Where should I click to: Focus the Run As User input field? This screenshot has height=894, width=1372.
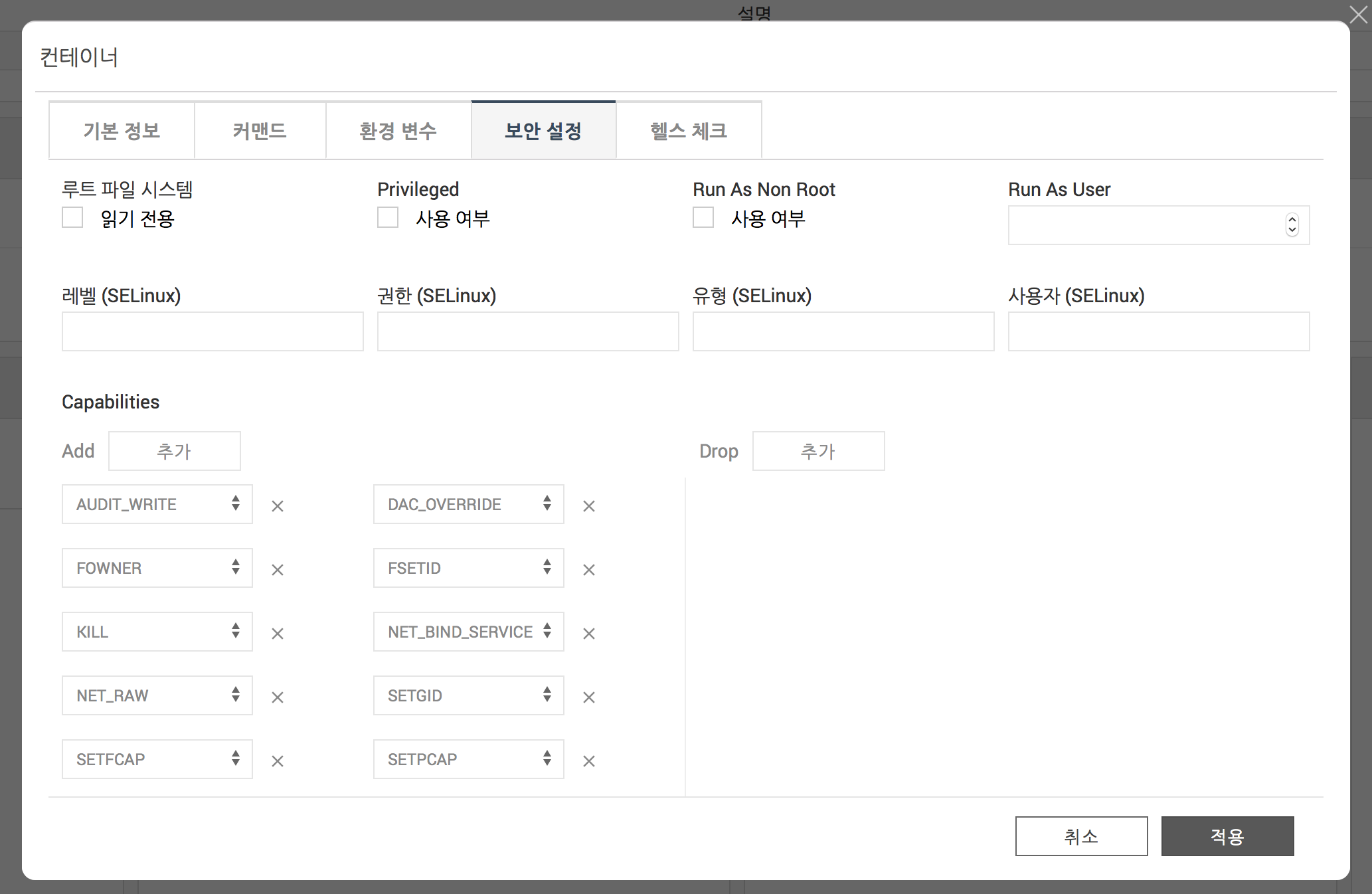pyautogui.click(x=1159, y=225)
